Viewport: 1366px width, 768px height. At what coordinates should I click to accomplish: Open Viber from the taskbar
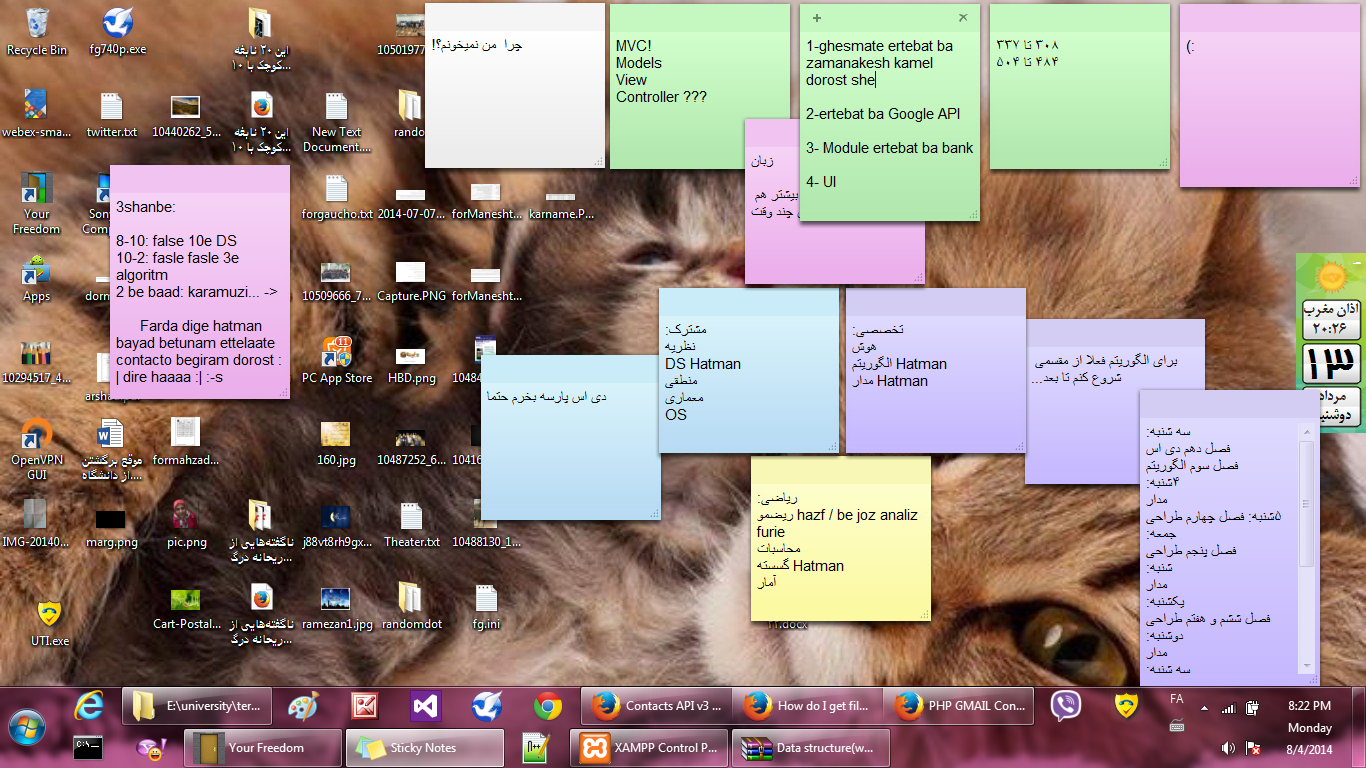point(1066,706)
